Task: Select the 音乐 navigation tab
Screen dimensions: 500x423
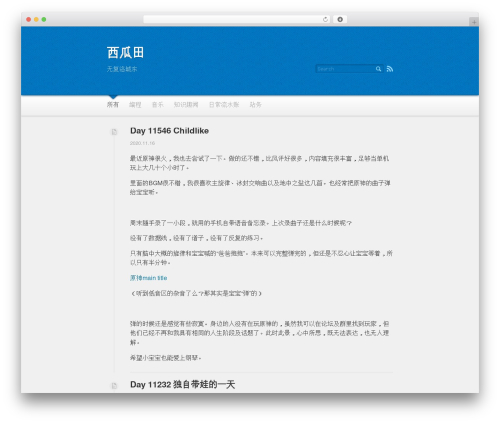Action: point(158,105)
